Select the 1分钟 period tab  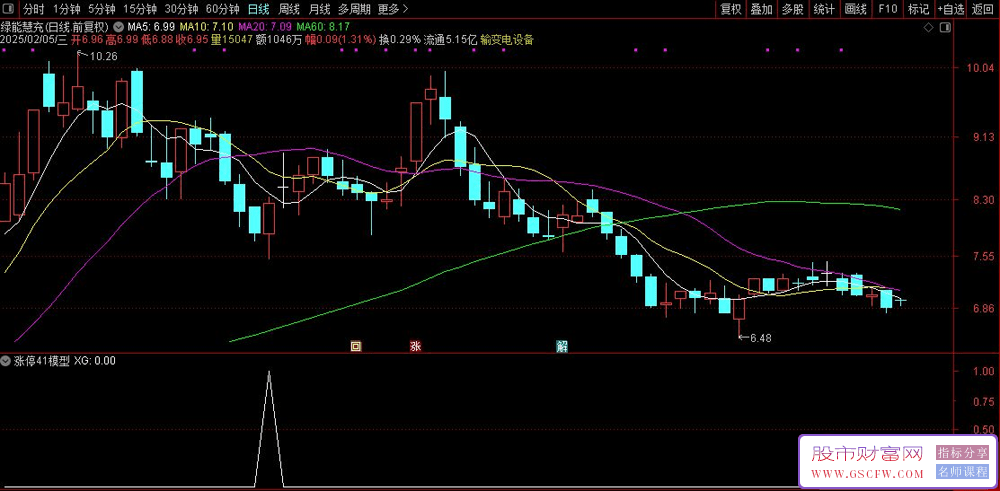pos(66,9)
